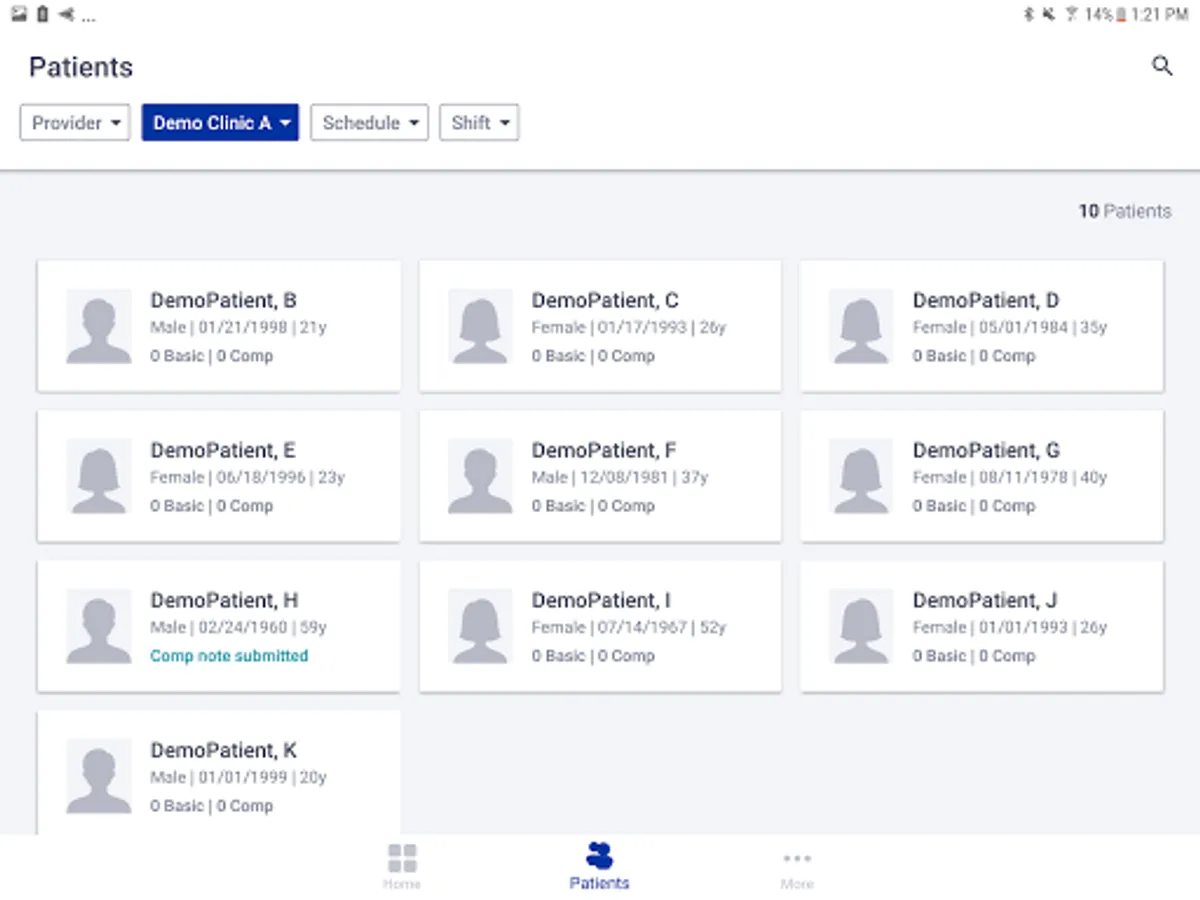The image size is (1200, 900).
Task: Tap DemoPatient, G avatar
Action: [861, 476]
